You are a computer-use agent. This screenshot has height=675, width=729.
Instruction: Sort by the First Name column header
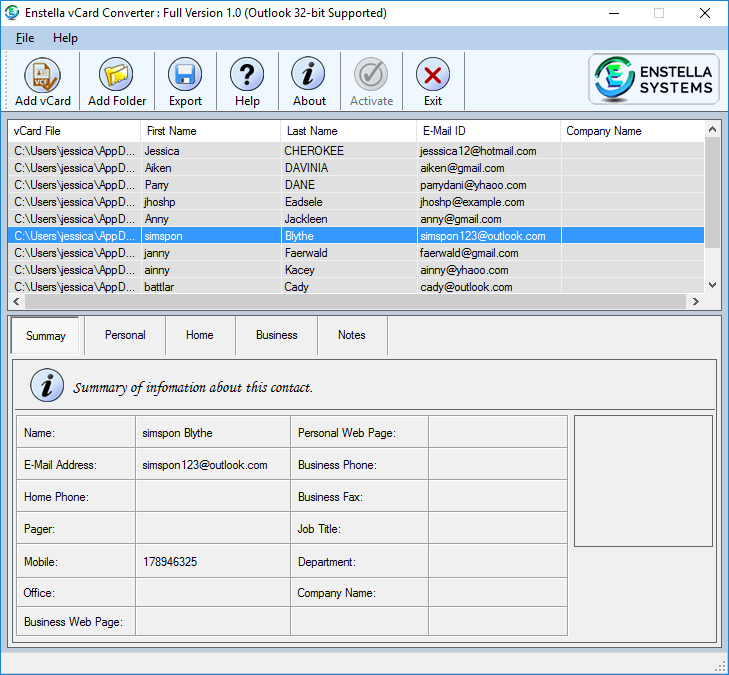pos(211,131)
